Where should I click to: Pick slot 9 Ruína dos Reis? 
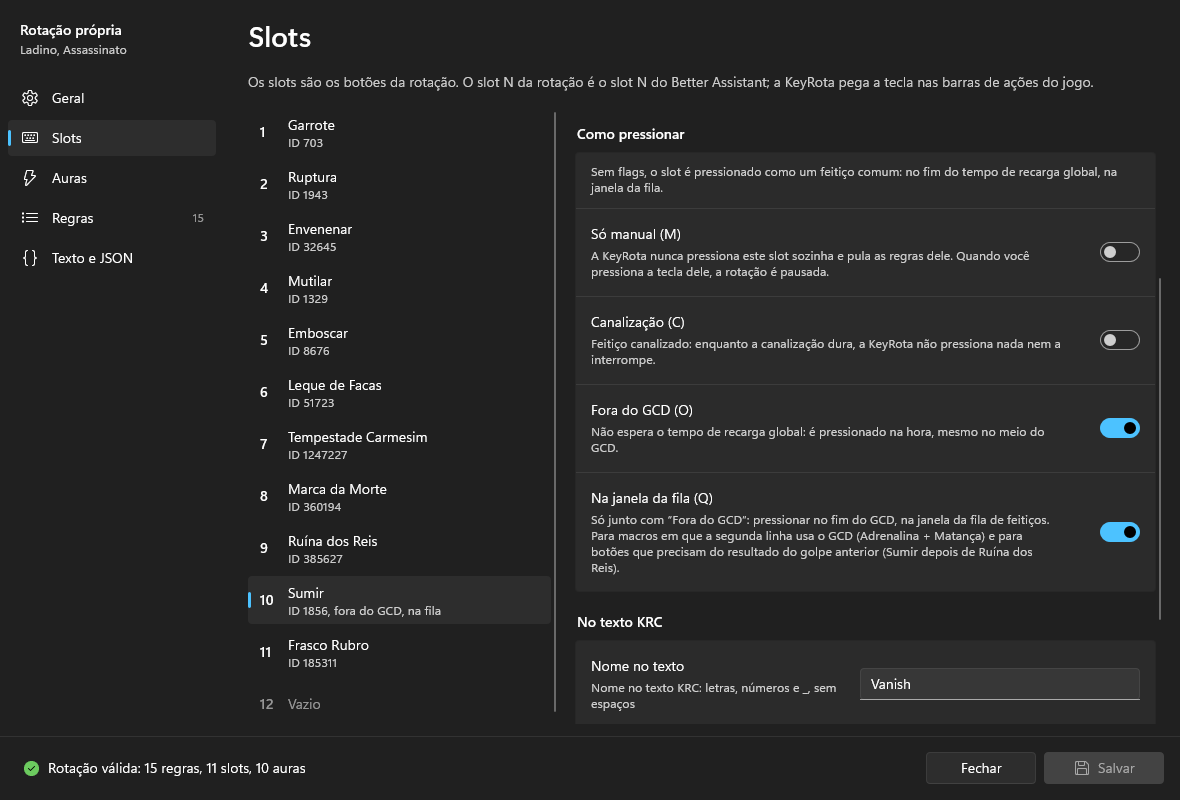(x=399, y=549)
